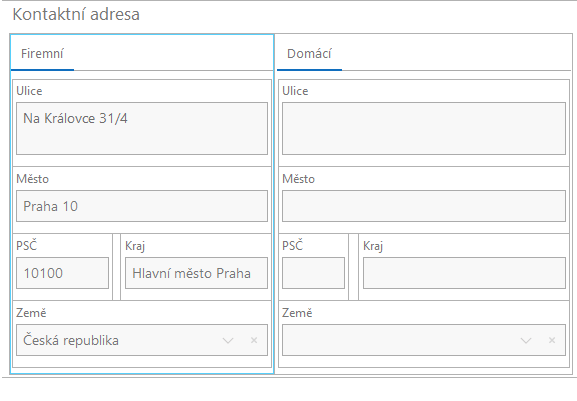Click the Firemní Kraj label
577x401 pixels.
click(135, 246)
